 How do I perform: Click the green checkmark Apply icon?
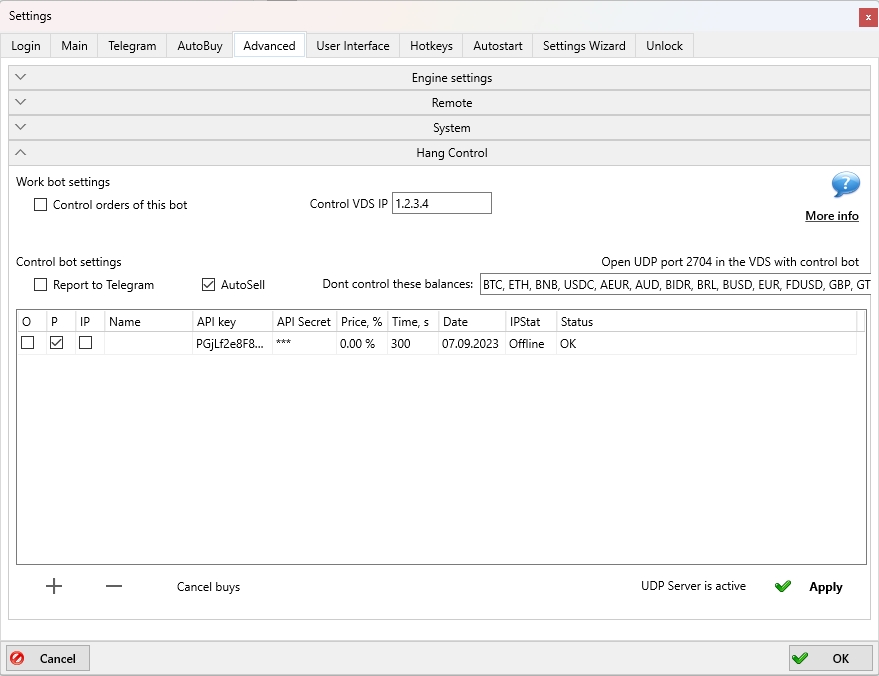[x=783, y=587]
